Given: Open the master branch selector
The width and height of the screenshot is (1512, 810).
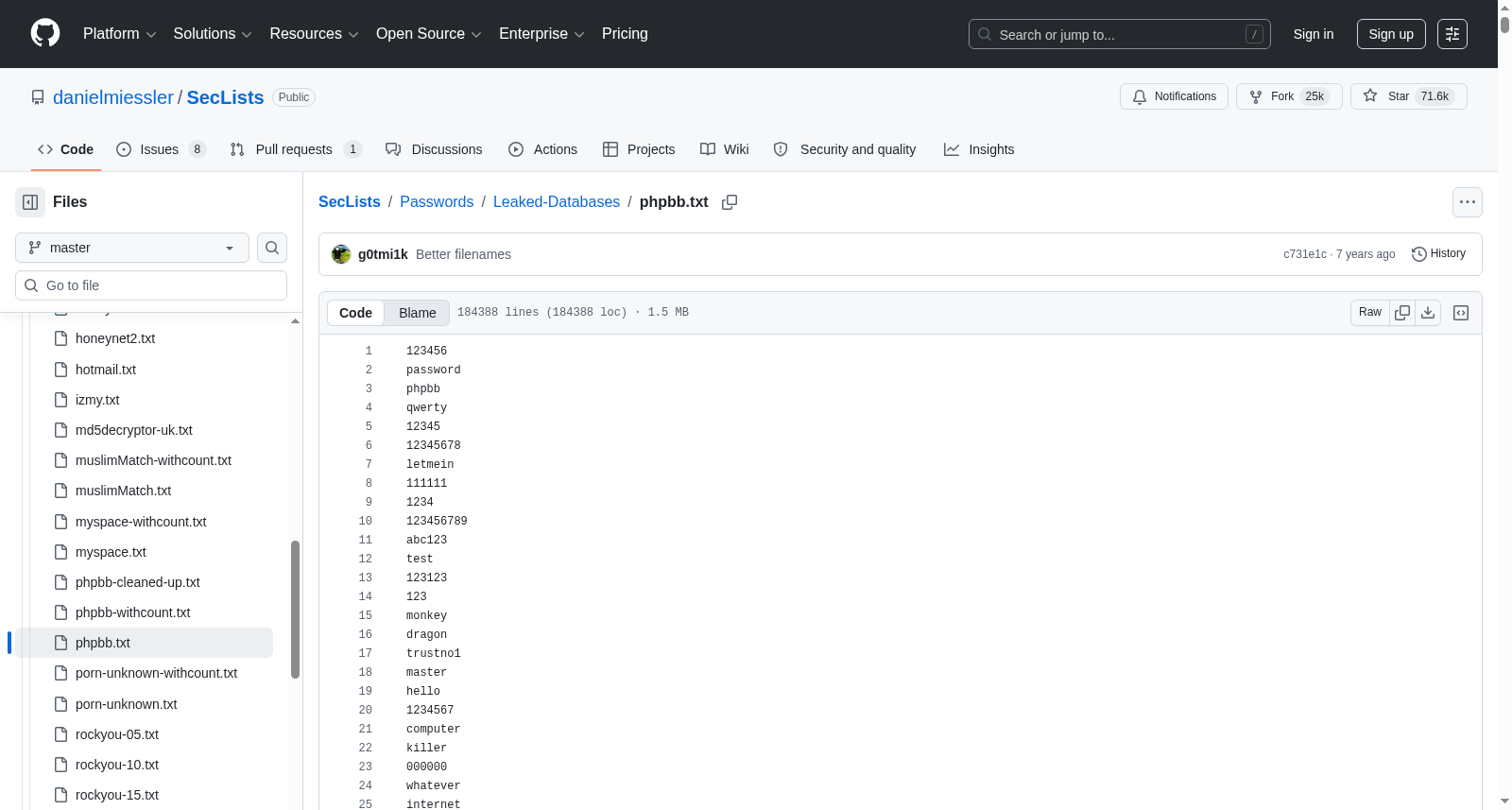Looking at the screenshot, I should tap(132, 248).
